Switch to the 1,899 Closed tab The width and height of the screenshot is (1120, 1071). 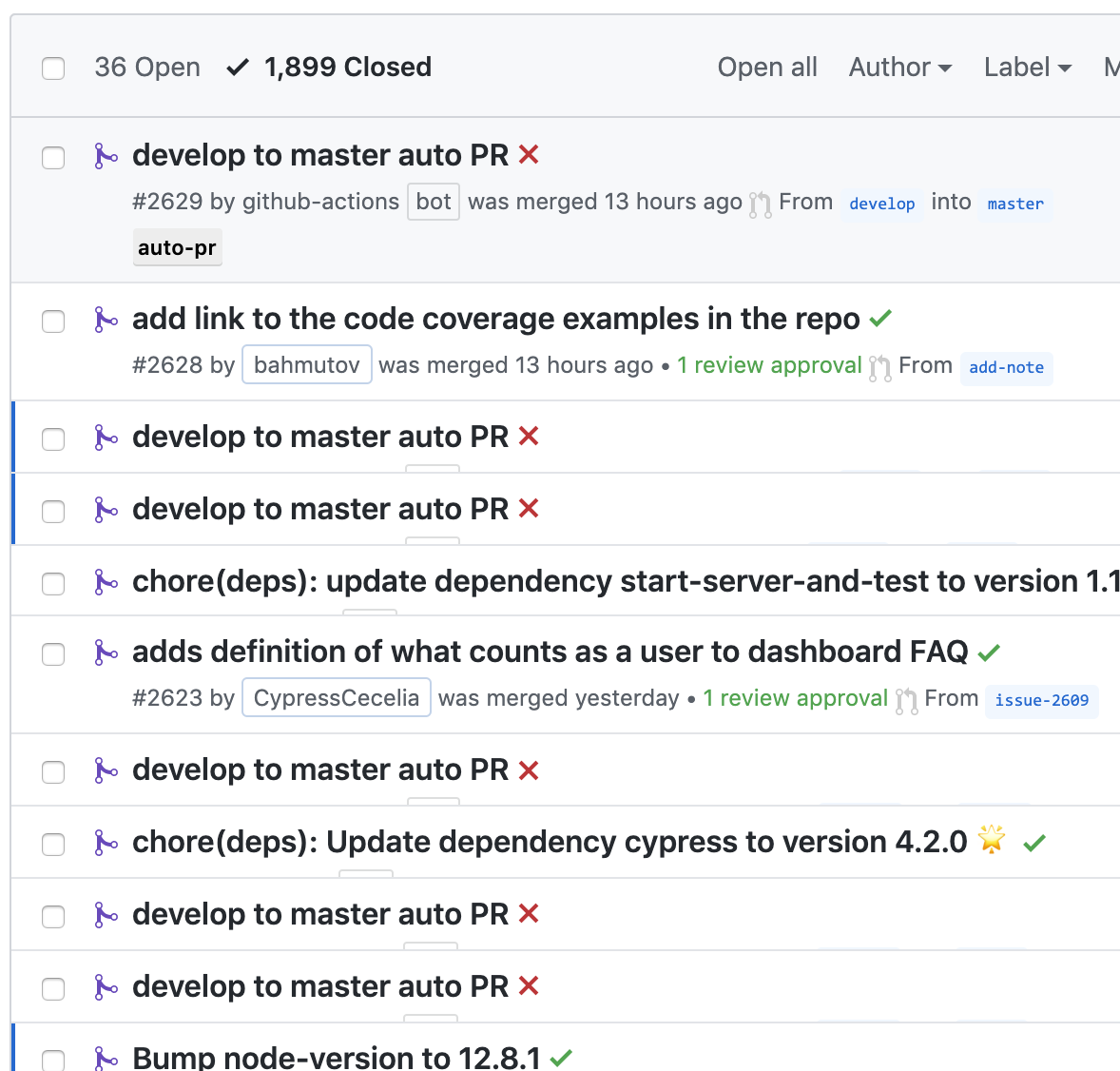pos(348,67)
